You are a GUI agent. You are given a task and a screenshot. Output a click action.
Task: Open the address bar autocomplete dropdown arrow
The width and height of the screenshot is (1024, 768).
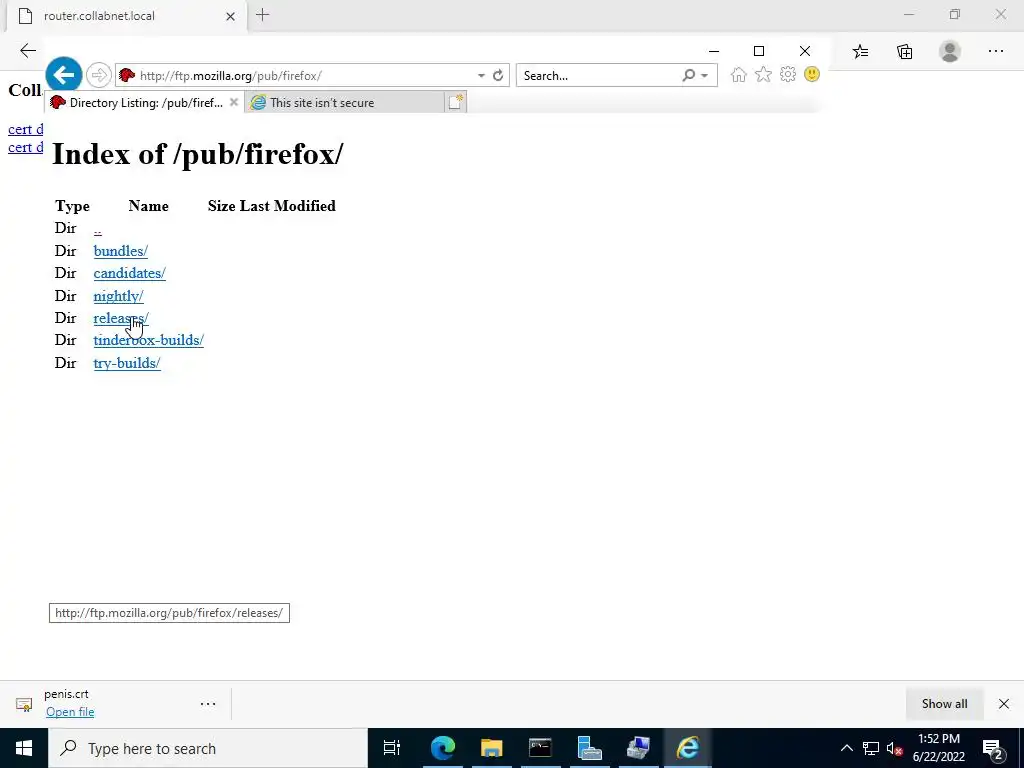481,76
